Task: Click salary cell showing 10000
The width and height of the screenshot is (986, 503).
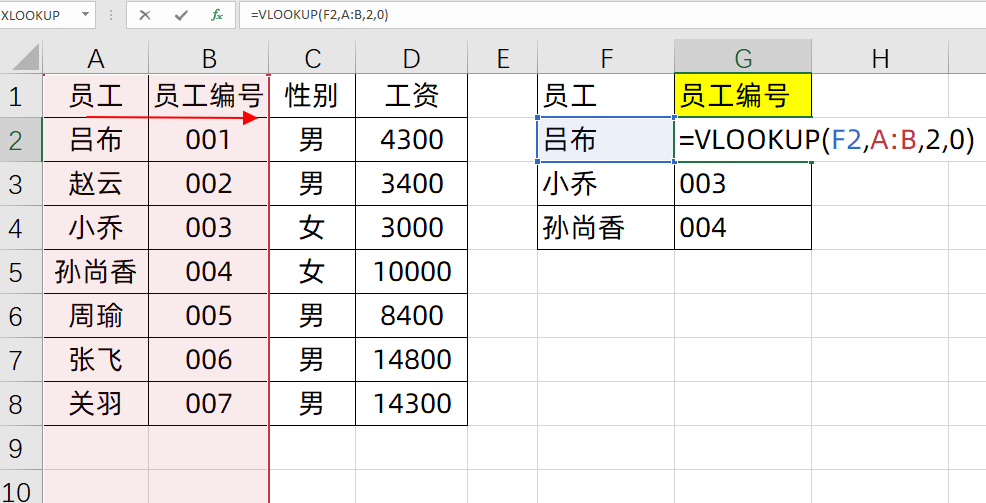Action: (x=411, y=272)
